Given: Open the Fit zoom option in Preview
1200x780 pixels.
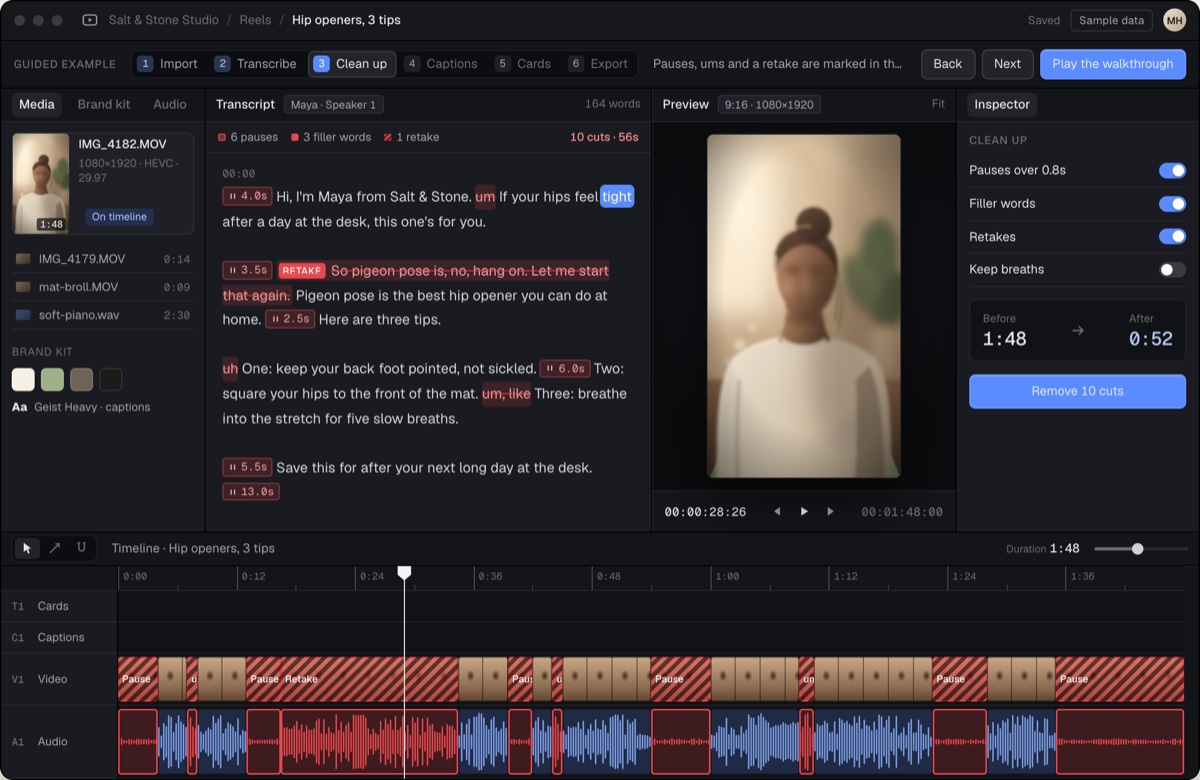Looking at the screenshot, I should pyautogui.click(x=938, y=104).
